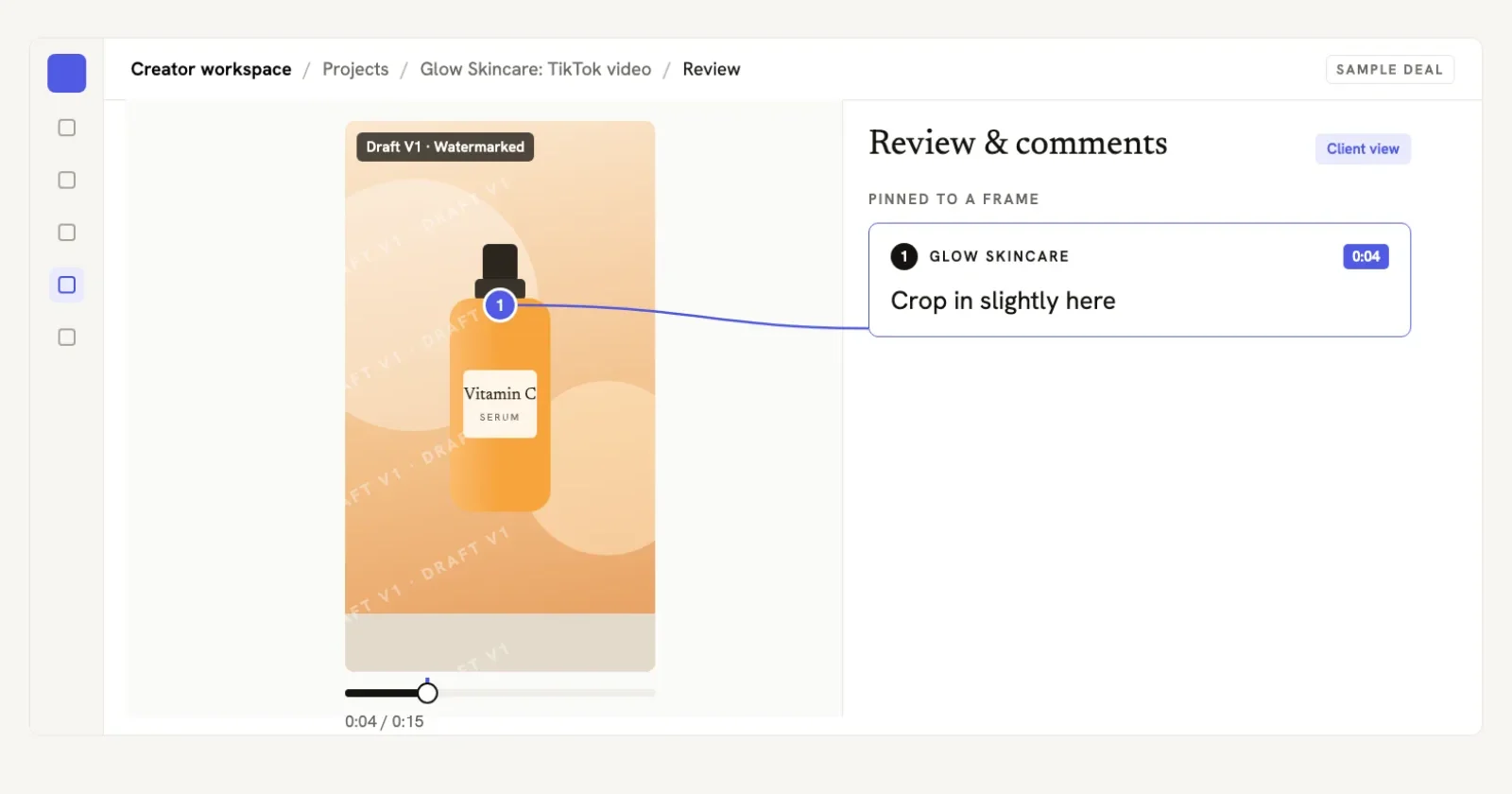
Task: Open the Projects breadcrumb
Action: click(x=355, y=69)
